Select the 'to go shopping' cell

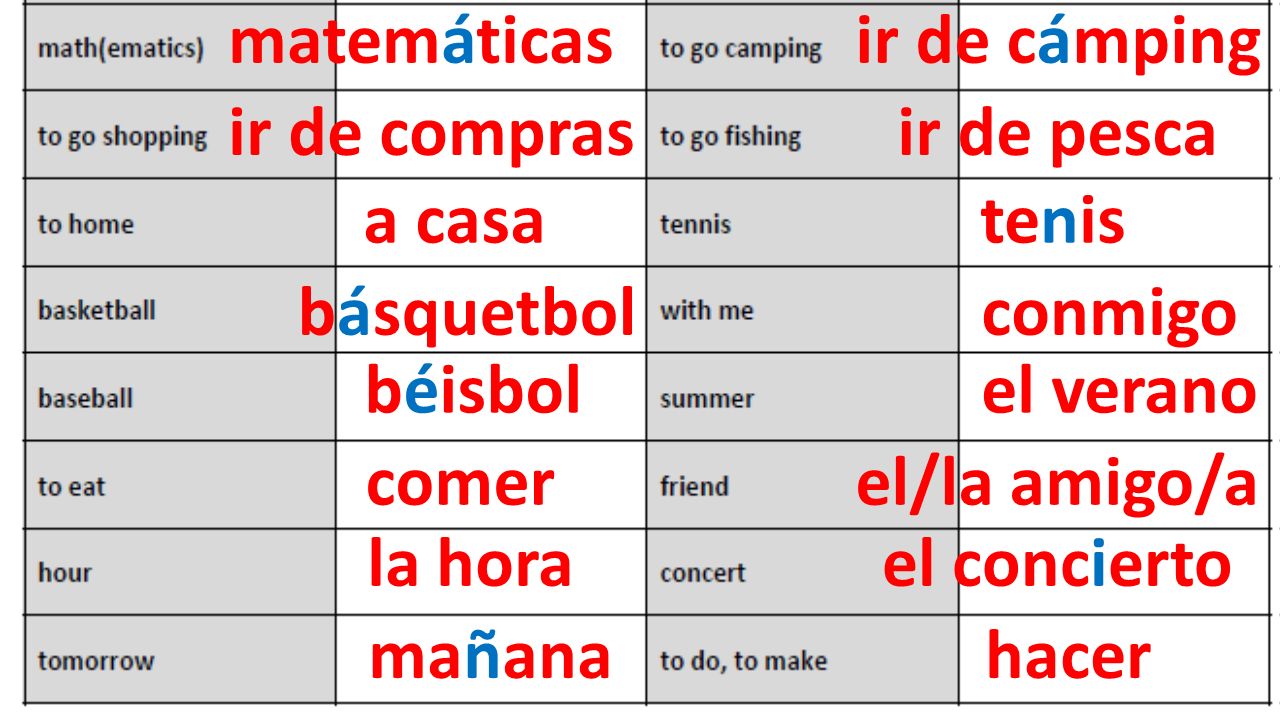(x=181, y=135)
